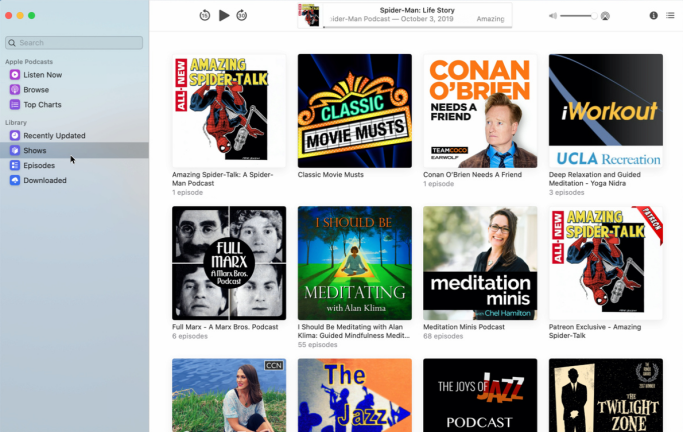The height and width of the screenshot is (432, 683).
Task: Click 'Conan O'Brien Needs A Friend' title
Action: coord(472,175)
